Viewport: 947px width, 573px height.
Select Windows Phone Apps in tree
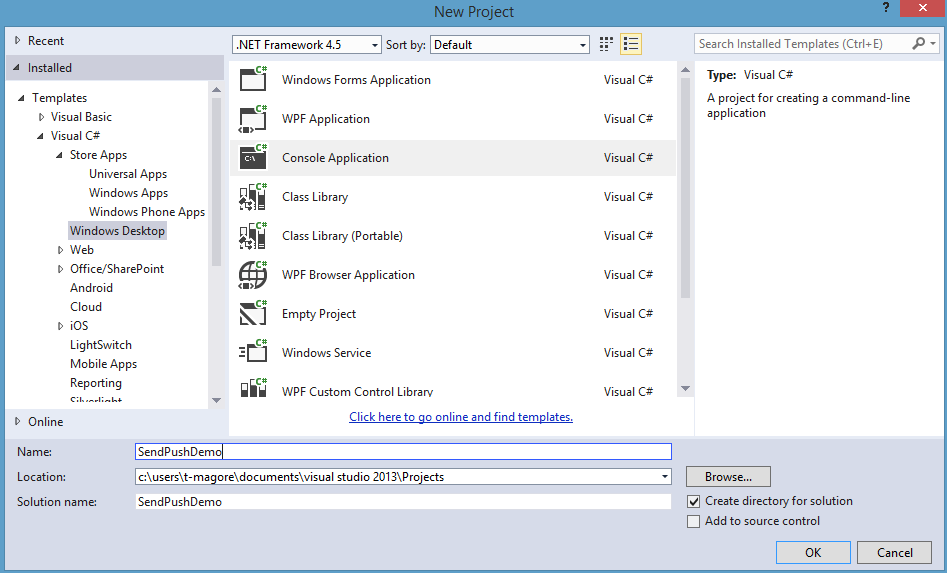tap(147, 212)
